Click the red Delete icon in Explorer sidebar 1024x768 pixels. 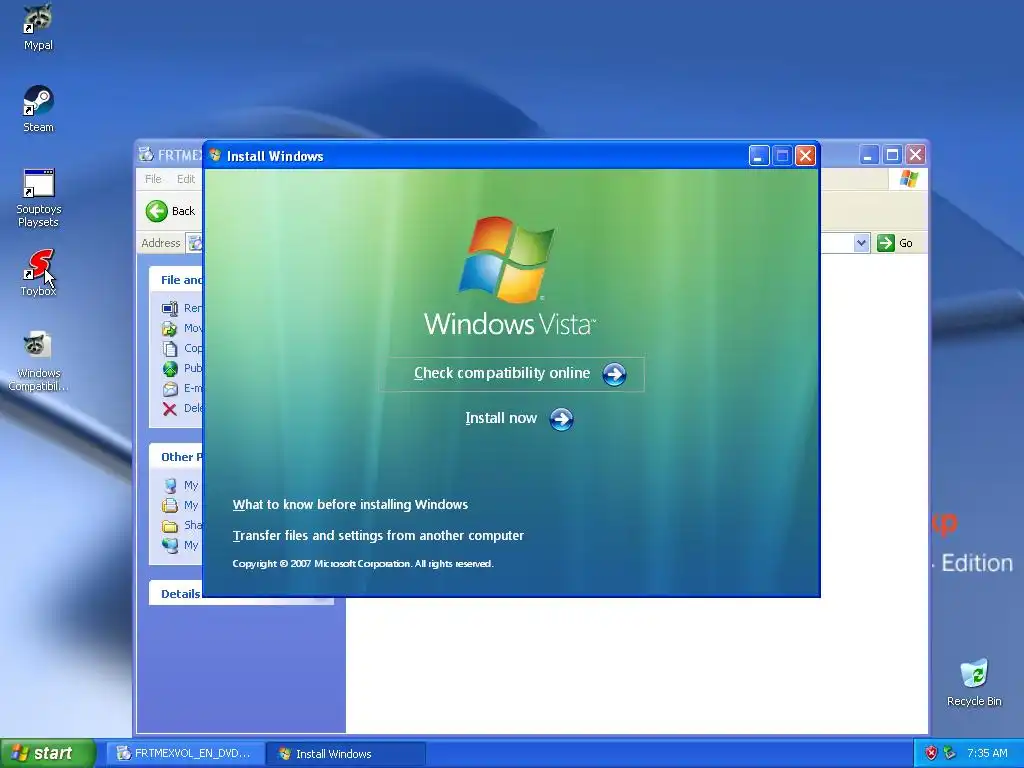170,409
